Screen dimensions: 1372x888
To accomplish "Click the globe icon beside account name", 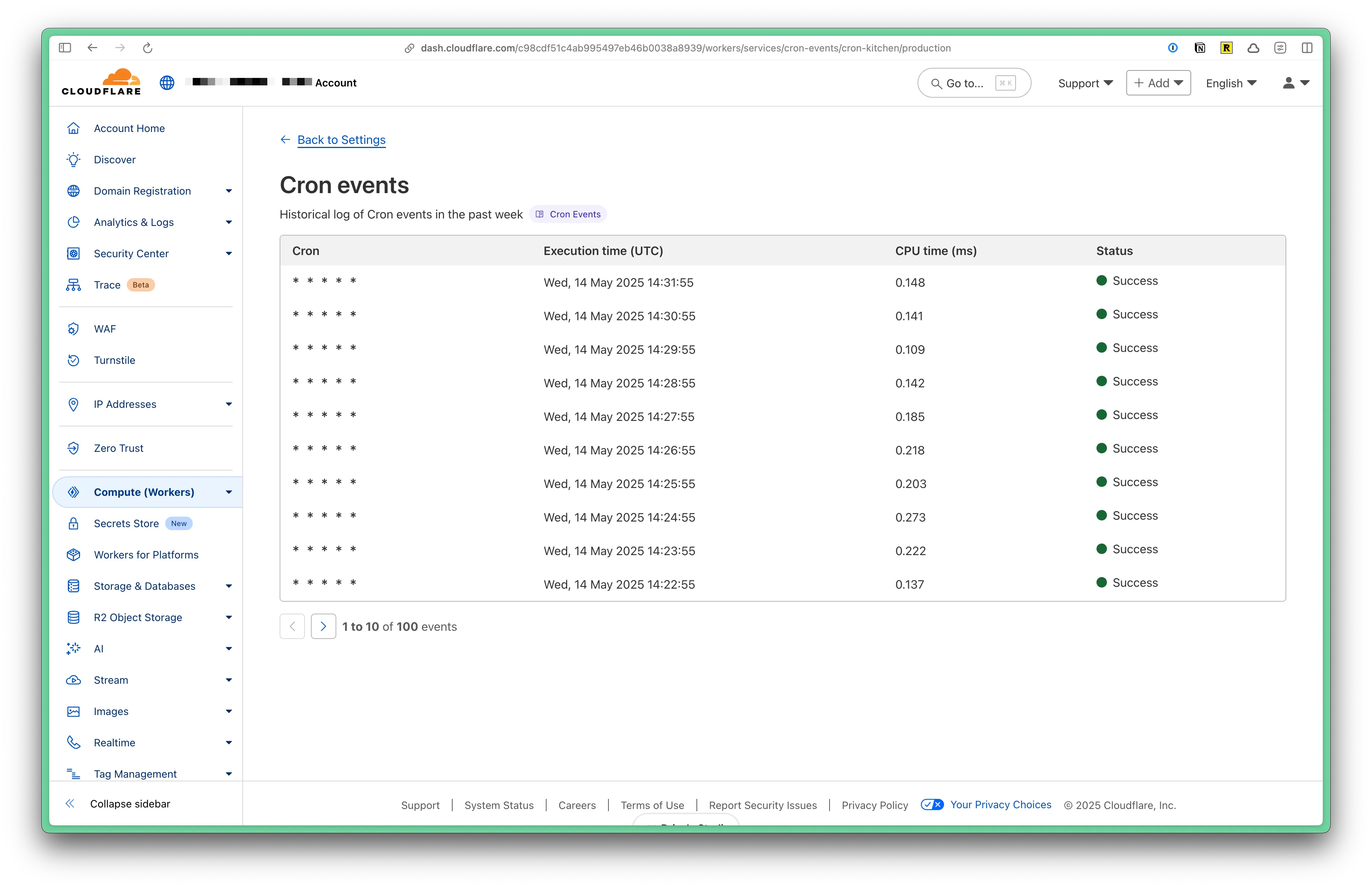I will [167, 83].
